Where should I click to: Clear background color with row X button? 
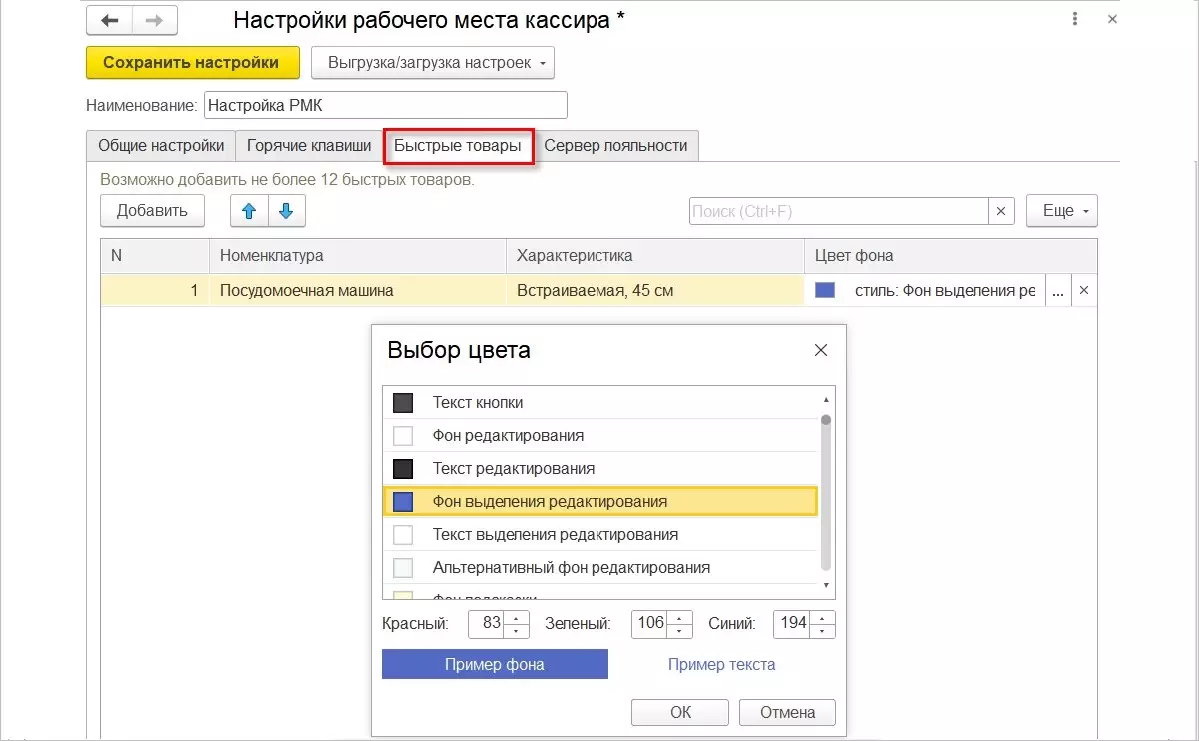1084,291
